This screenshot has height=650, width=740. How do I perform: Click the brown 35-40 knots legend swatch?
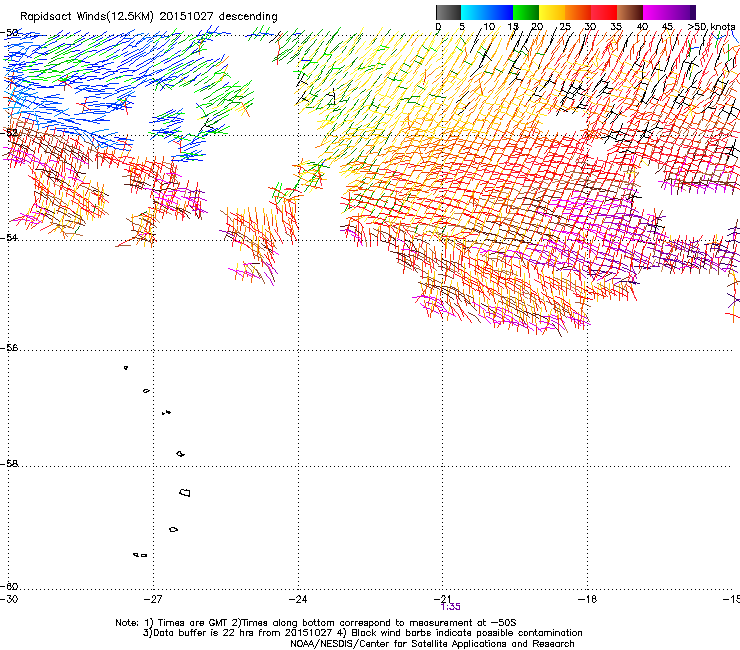pyautogui.click(x=630, y=12)
